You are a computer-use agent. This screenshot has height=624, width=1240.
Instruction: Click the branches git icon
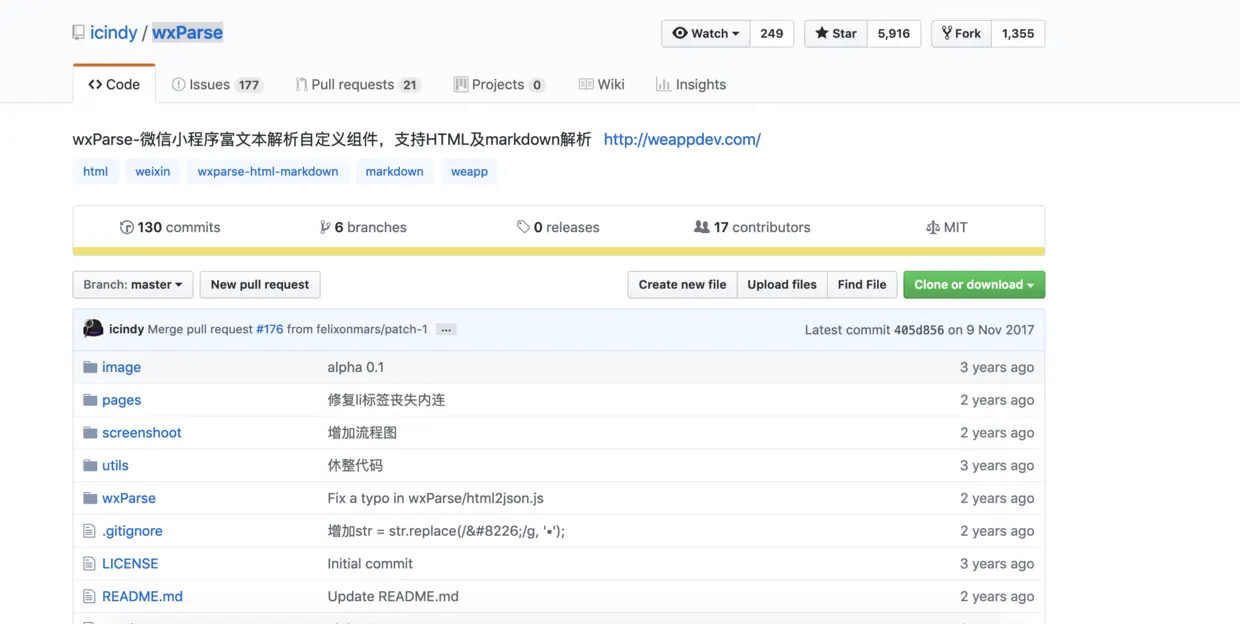325,228
